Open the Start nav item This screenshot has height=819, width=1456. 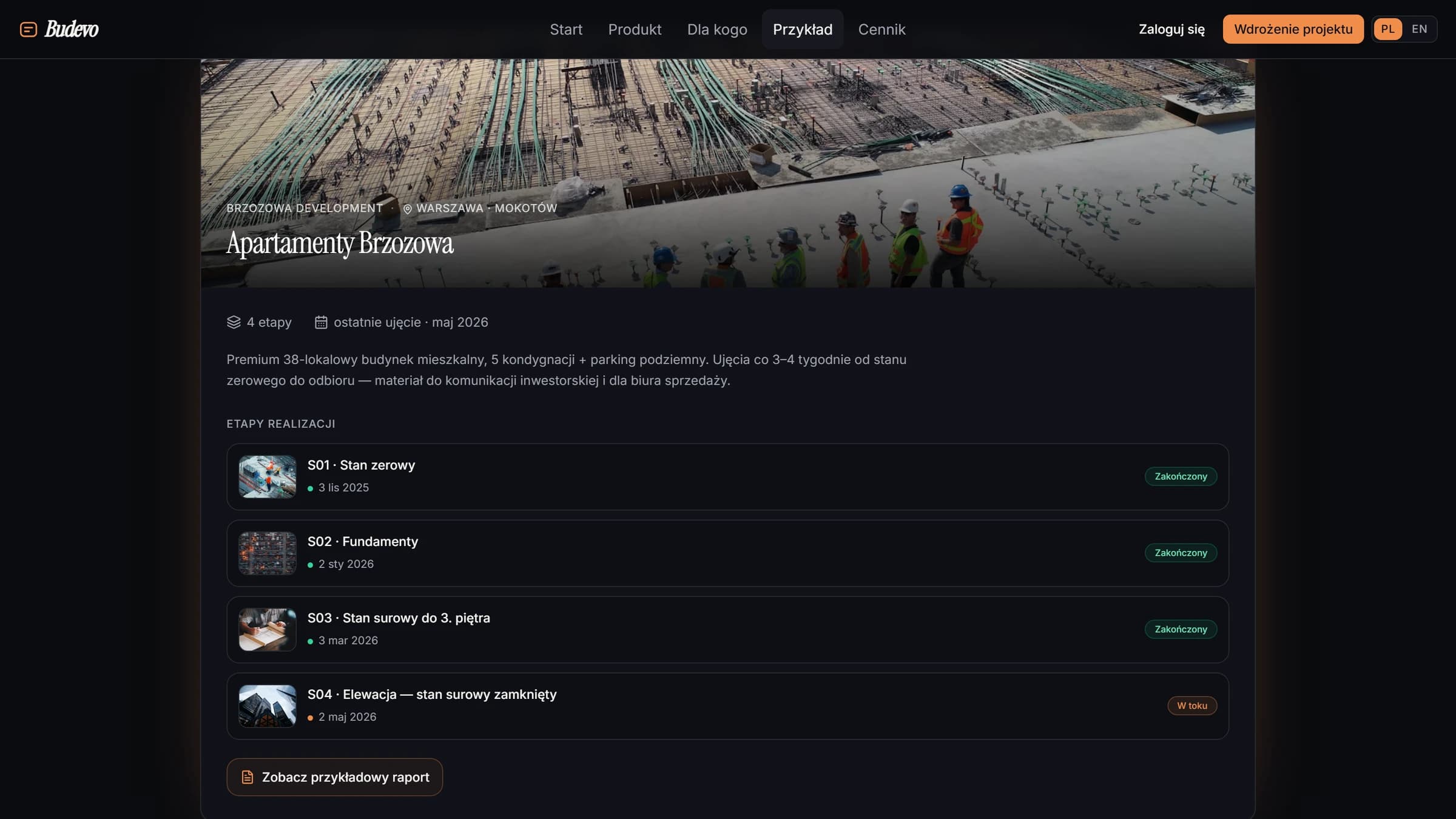coord(566,29)
